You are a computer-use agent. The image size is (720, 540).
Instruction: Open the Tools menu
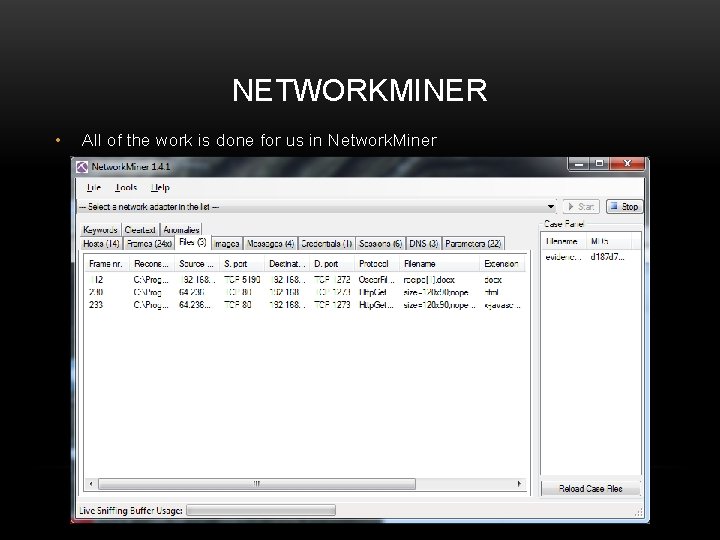(x=126, y=187)
